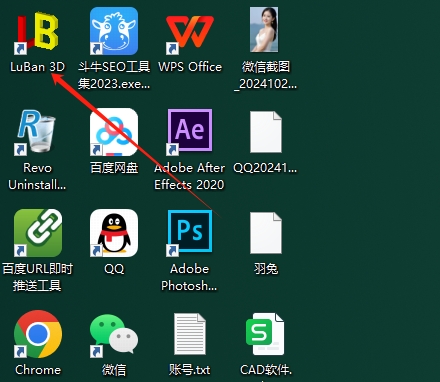
Task: Select the 羽兔 blank file icon
Action: (266, 233)
